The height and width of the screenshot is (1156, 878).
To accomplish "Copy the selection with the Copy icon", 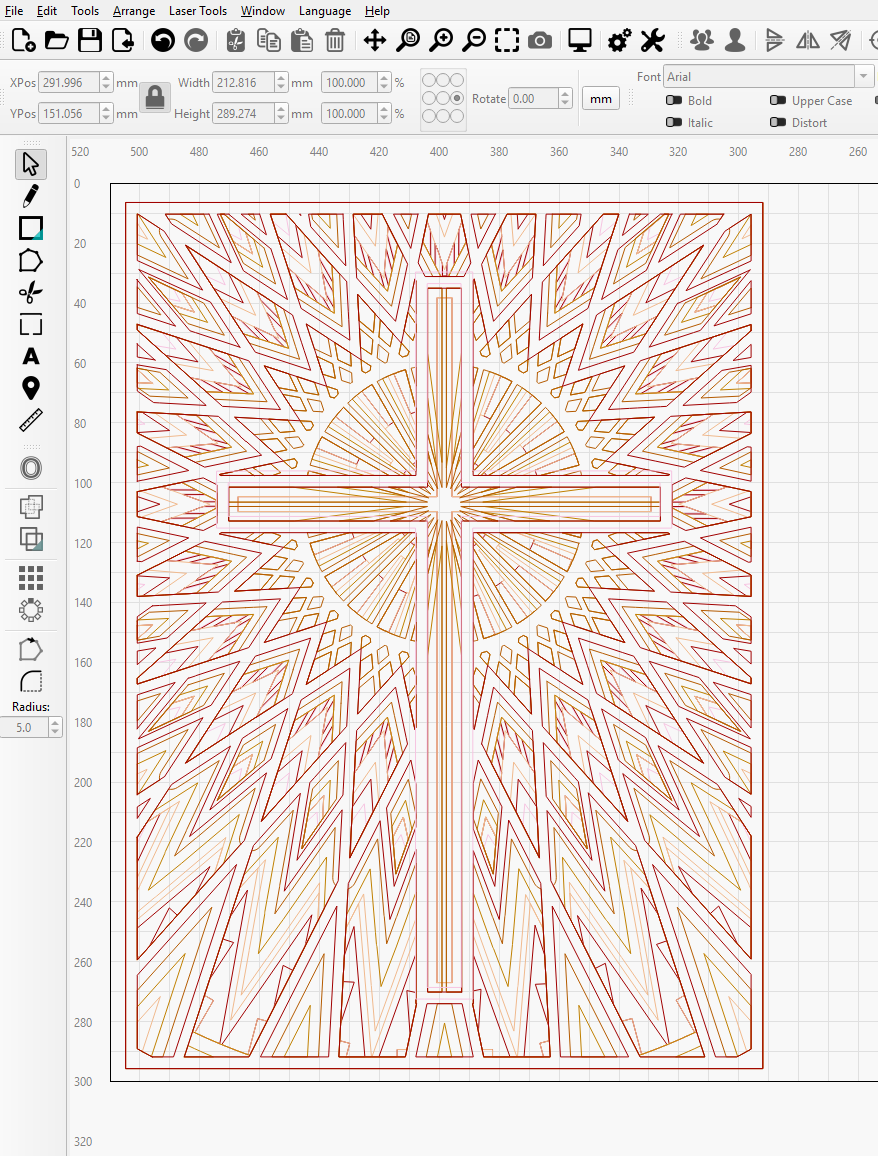I will (x=268, y=40).
